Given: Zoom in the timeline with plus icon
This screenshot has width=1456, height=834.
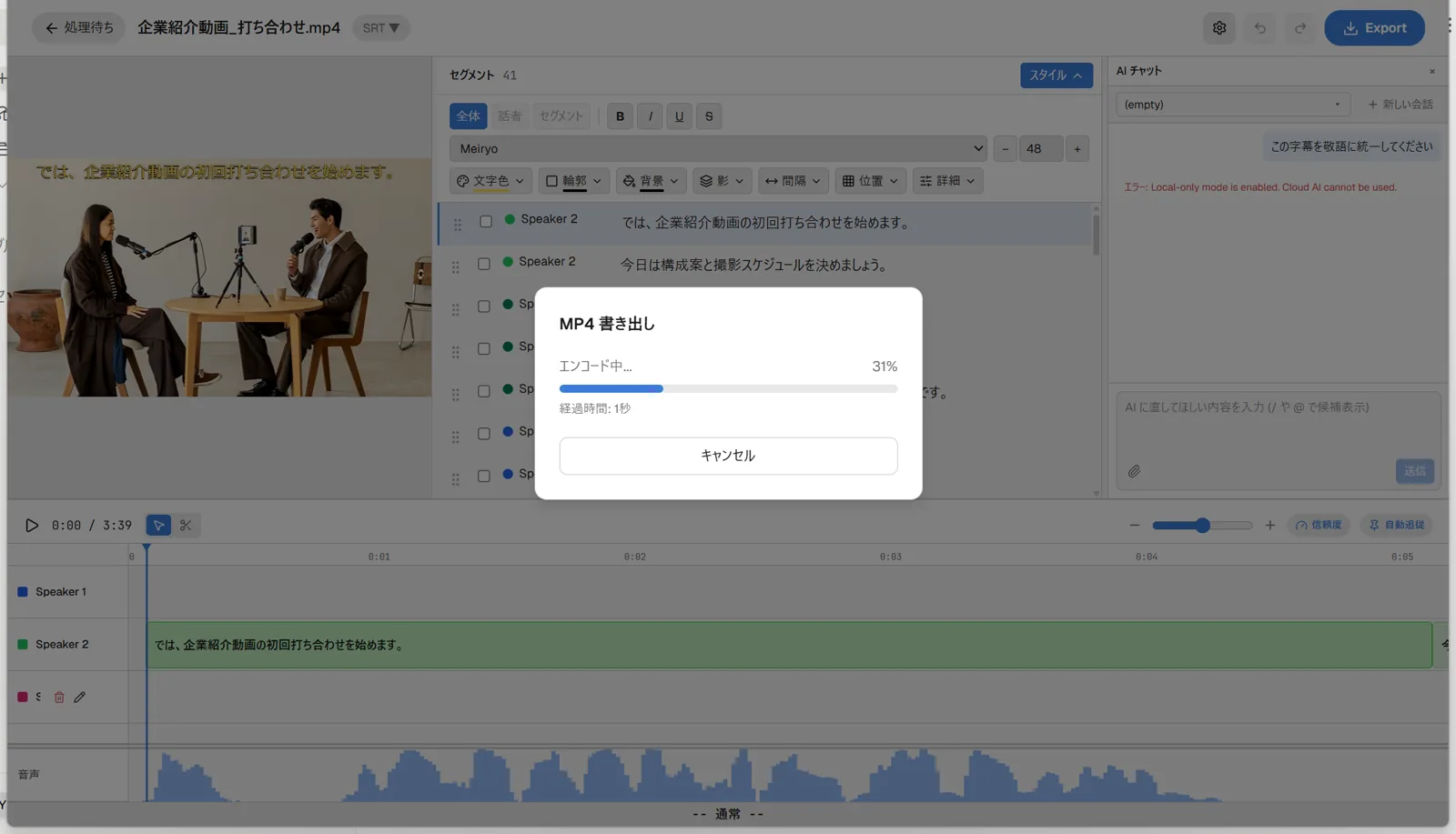Looking at the screenshot, I should [x=1269, y=525].
